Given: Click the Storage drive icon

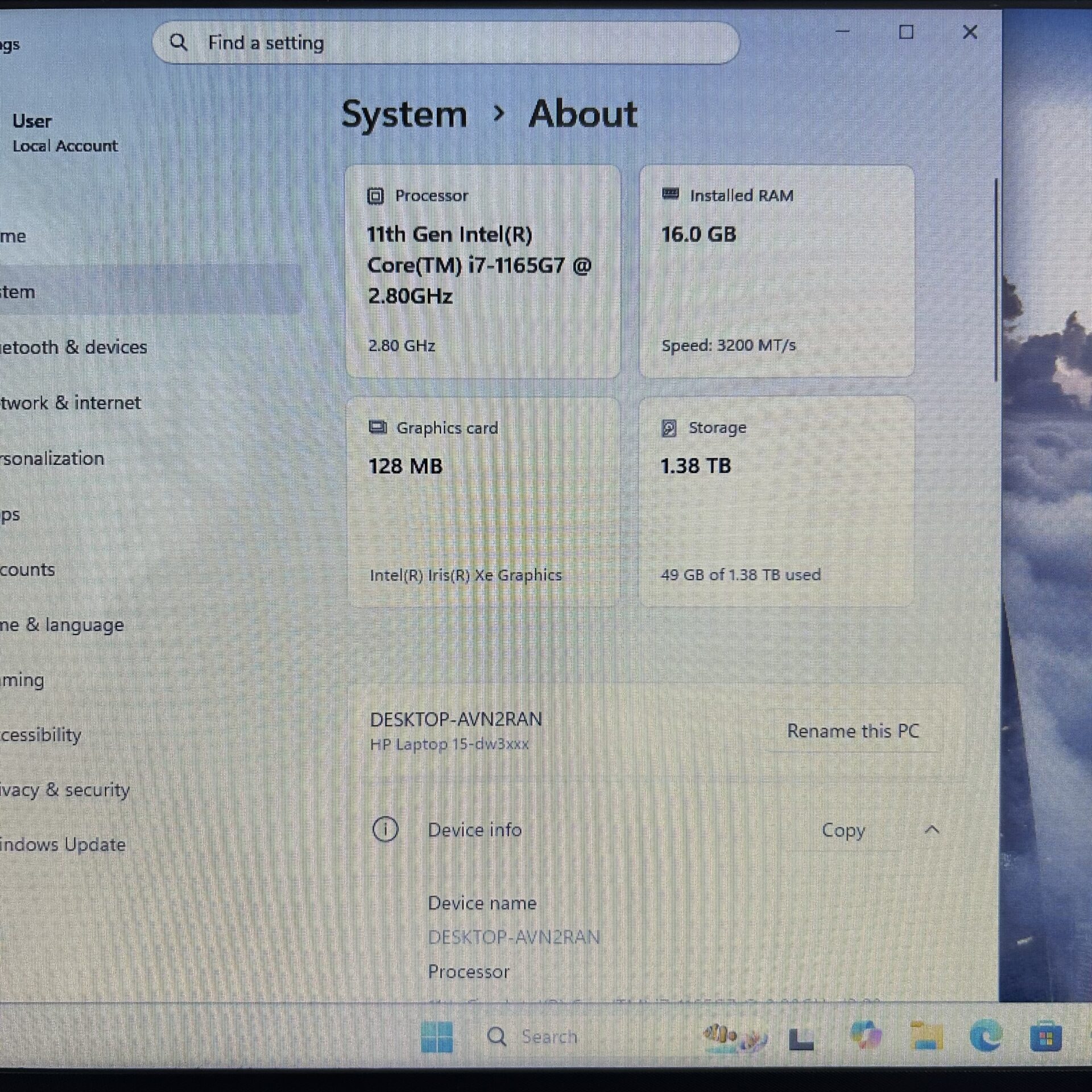Looking at the screenshot, I should click(x=669, y=428).
